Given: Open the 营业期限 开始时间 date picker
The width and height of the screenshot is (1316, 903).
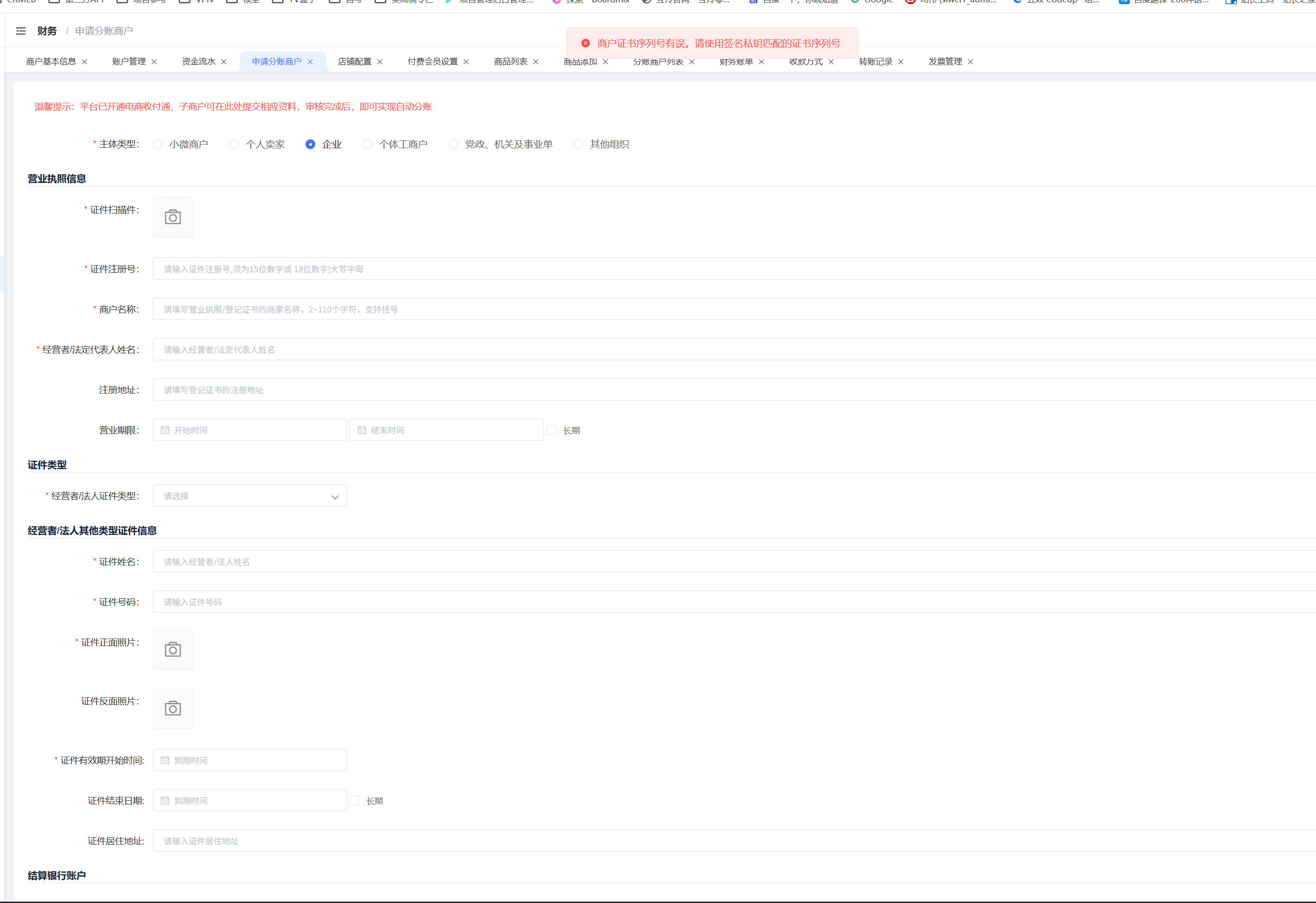Looking at the screenshot, I should click(249, 431).
